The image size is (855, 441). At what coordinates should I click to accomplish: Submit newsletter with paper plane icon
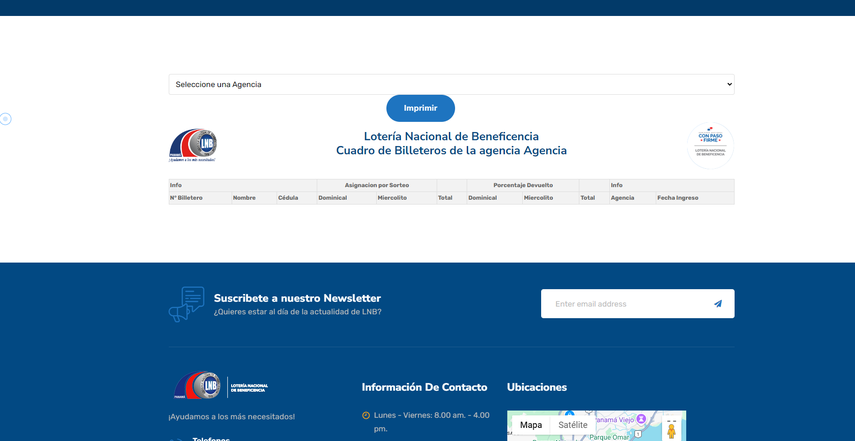[x=717, y=304]
